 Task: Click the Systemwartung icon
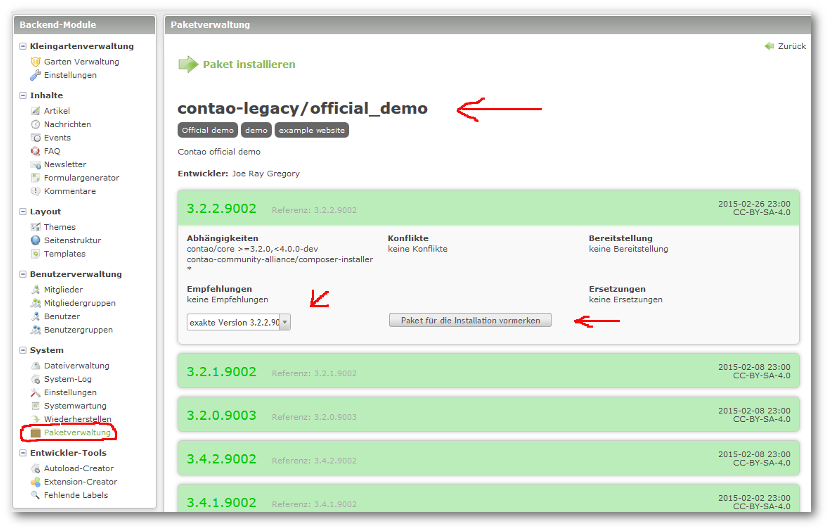coord(35,406)
